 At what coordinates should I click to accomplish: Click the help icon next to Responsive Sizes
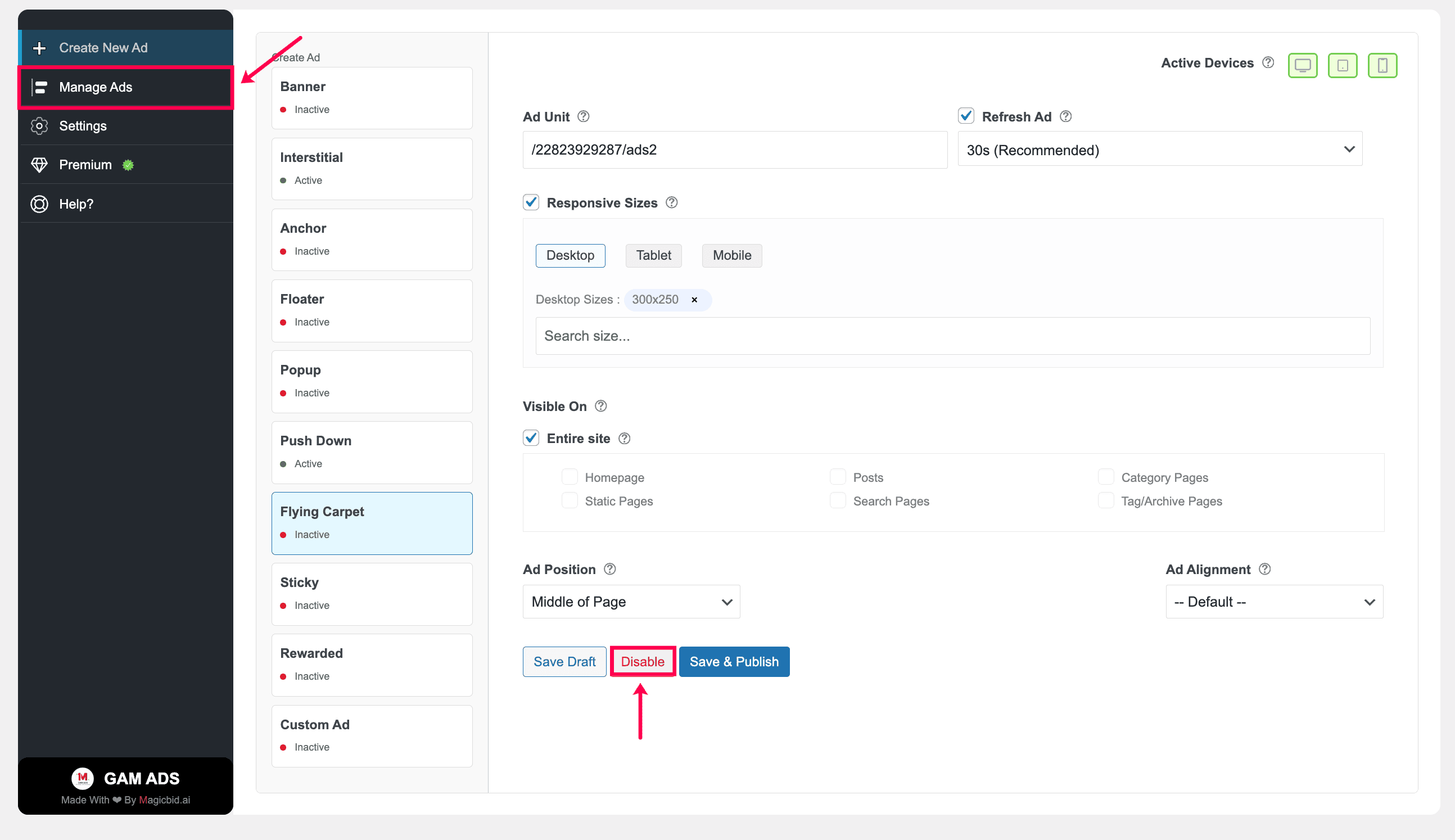pos(672,202)
